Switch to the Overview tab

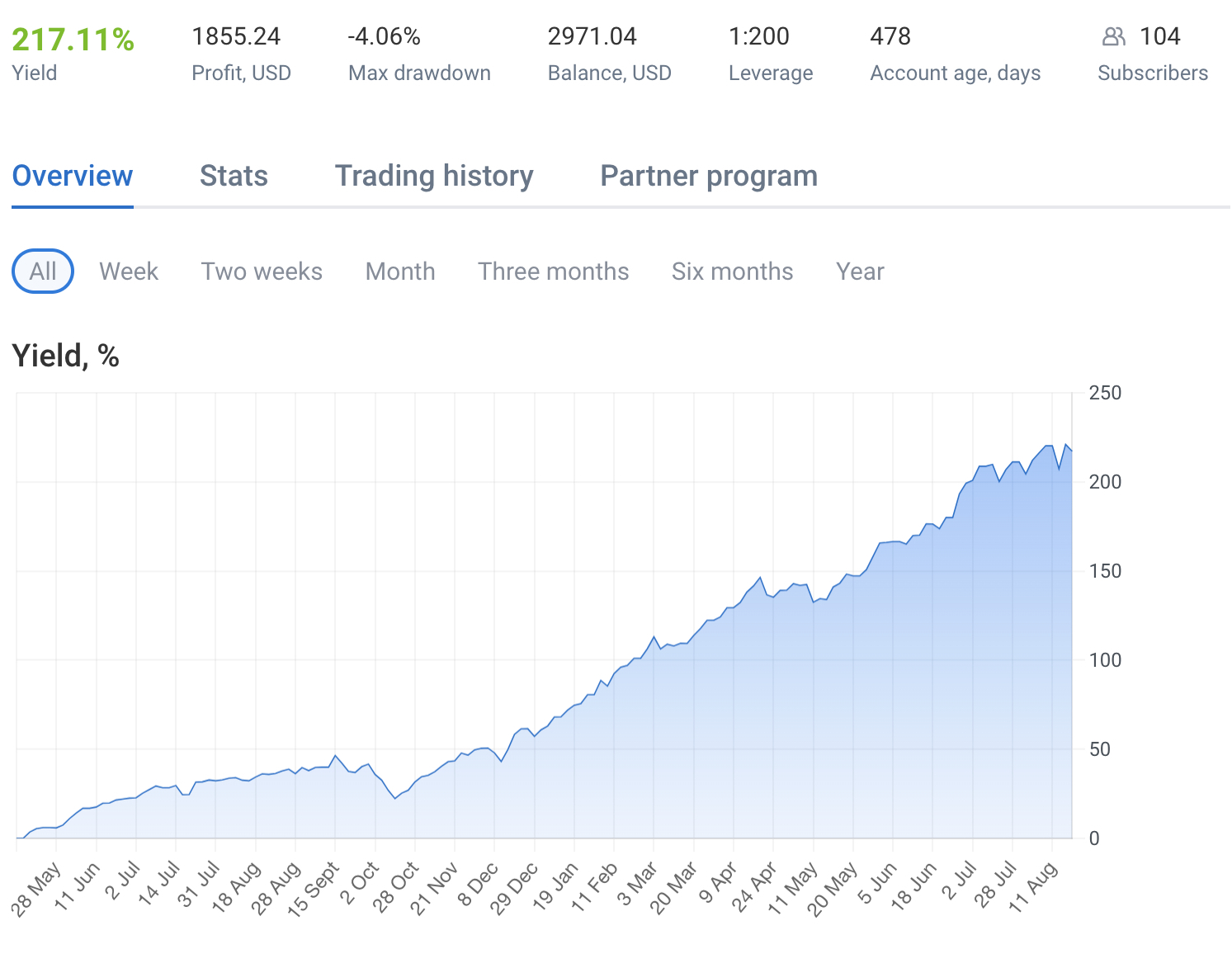(73, 176)
